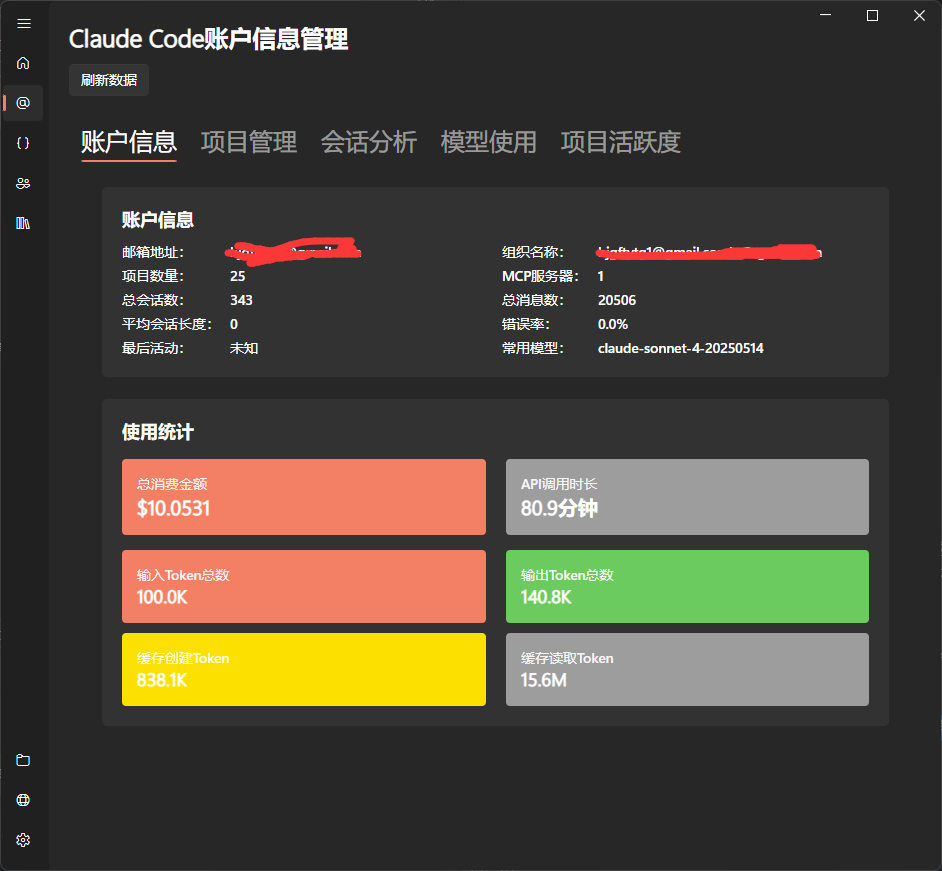
Task: Open the 项目活跃度 tab
Action: pos(621,142)
